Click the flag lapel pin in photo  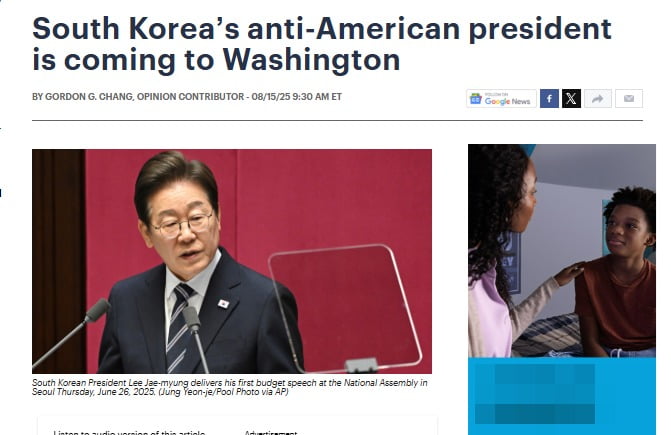coord(223,304)
